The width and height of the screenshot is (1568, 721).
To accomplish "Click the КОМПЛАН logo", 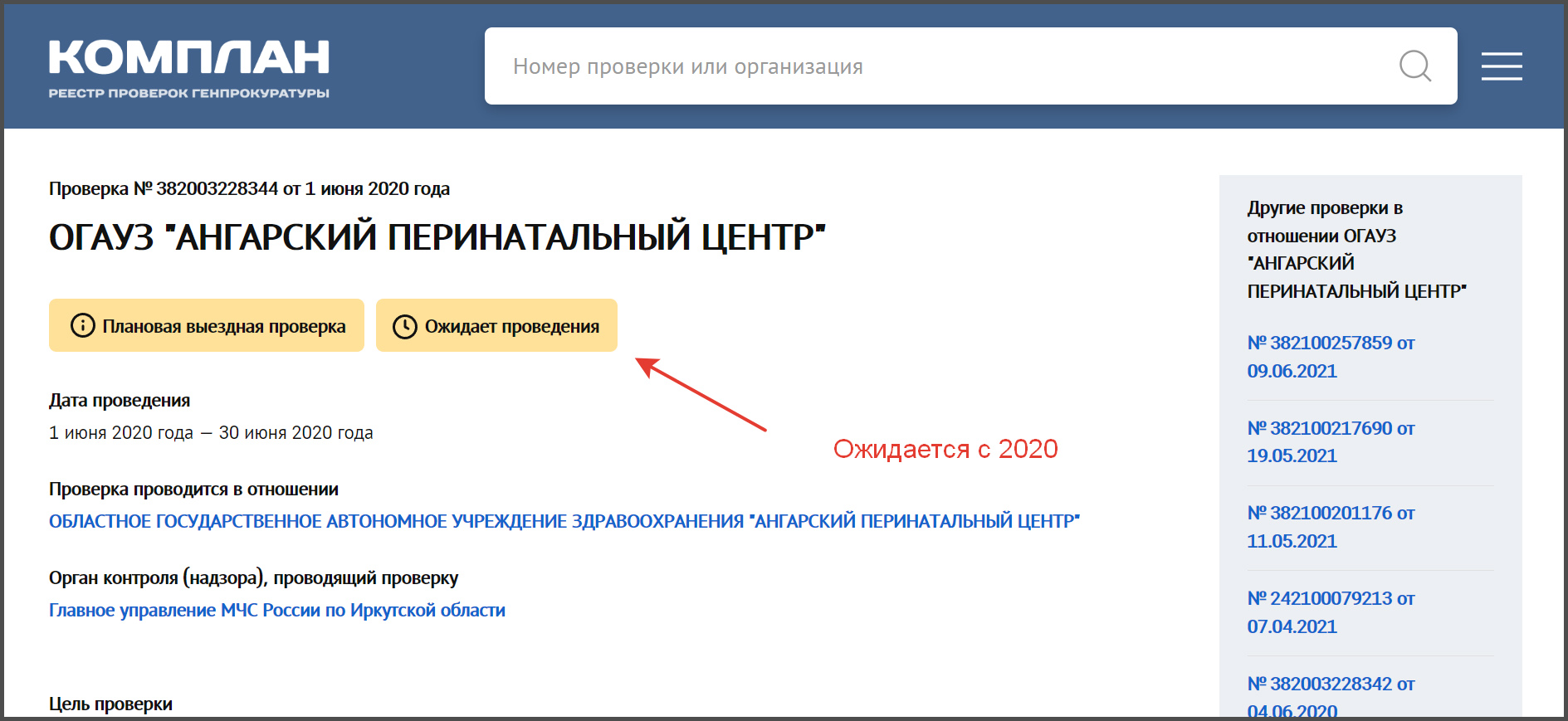I will (189, 58).
